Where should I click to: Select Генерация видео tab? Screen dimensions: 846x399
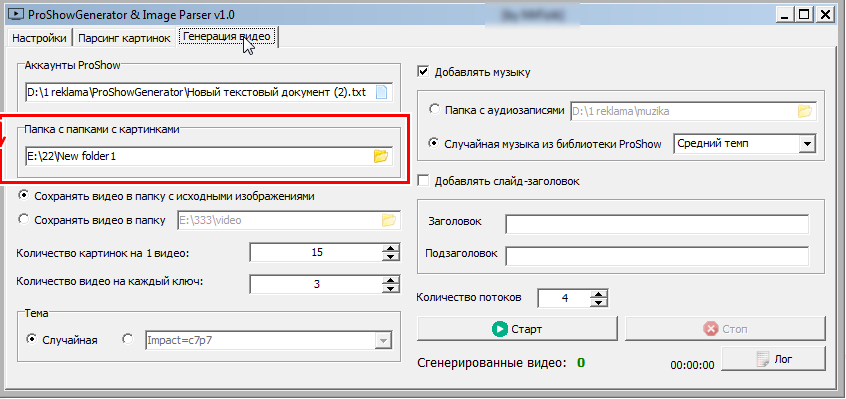pos(227,38)
